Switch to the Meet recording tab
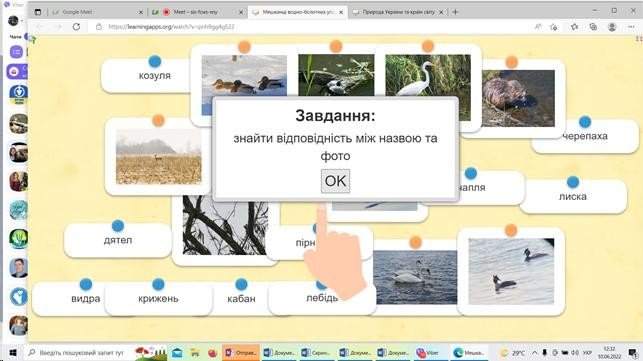 [197, 12]
